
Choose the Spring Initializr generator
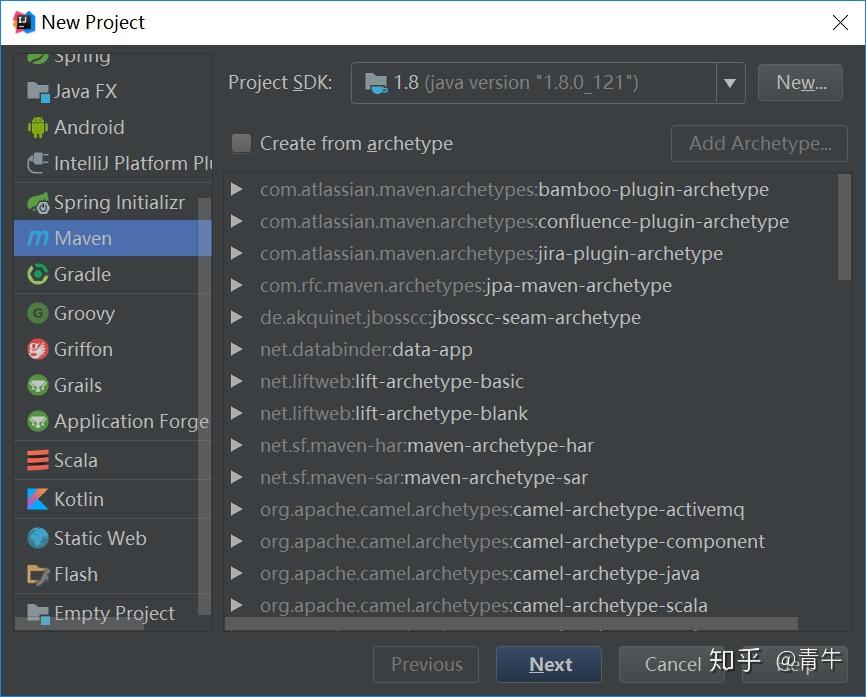point(110,202)
